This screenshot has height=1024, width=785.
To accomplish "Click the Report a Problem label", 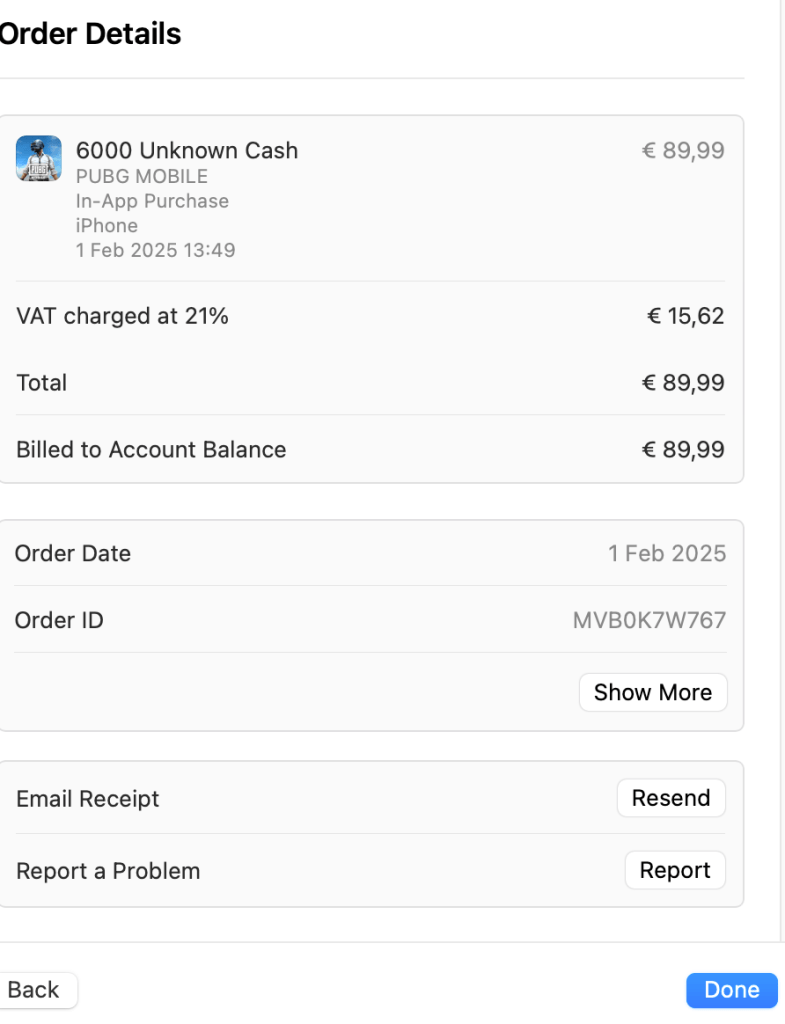I will coord(108,871).
